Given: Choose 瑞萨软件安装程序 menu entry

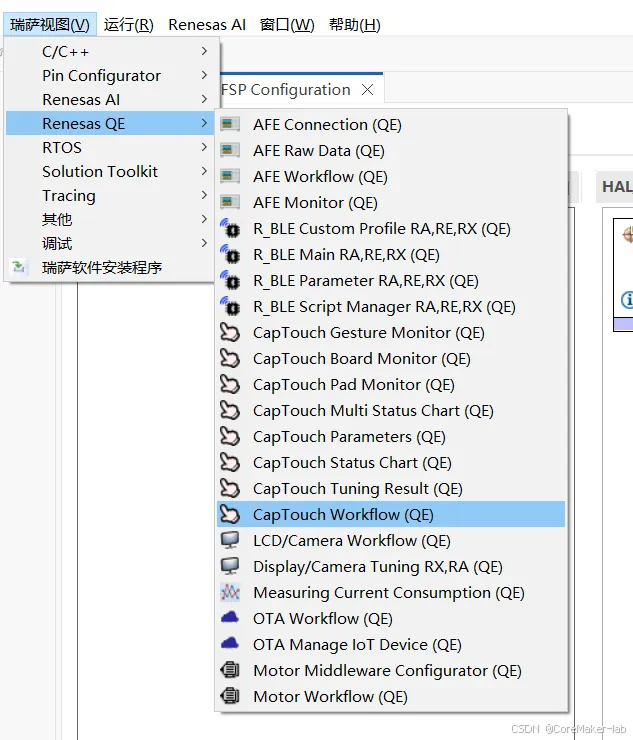Looking at the screenshot, I should coord(110,268).
